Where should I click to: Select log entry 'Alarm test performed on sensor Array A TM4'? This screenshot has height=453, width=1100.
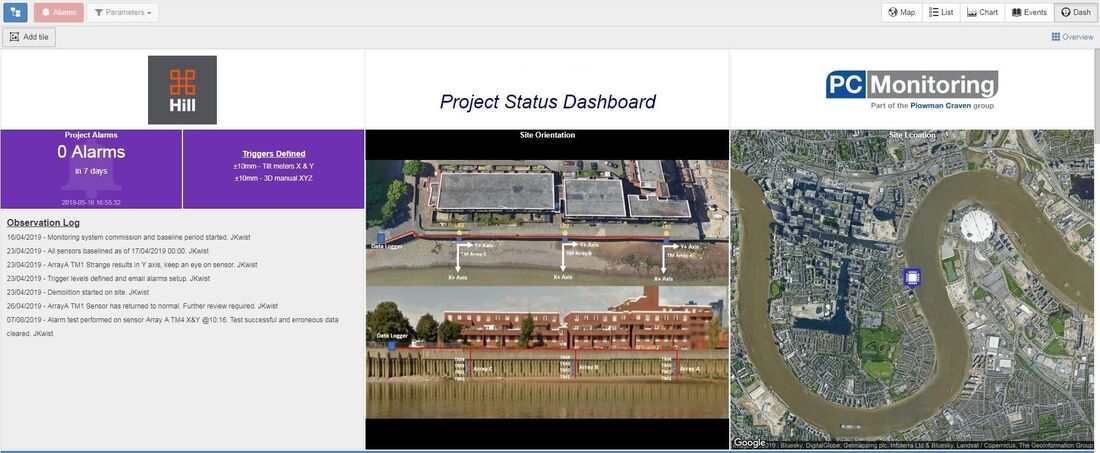pos(173,327)
